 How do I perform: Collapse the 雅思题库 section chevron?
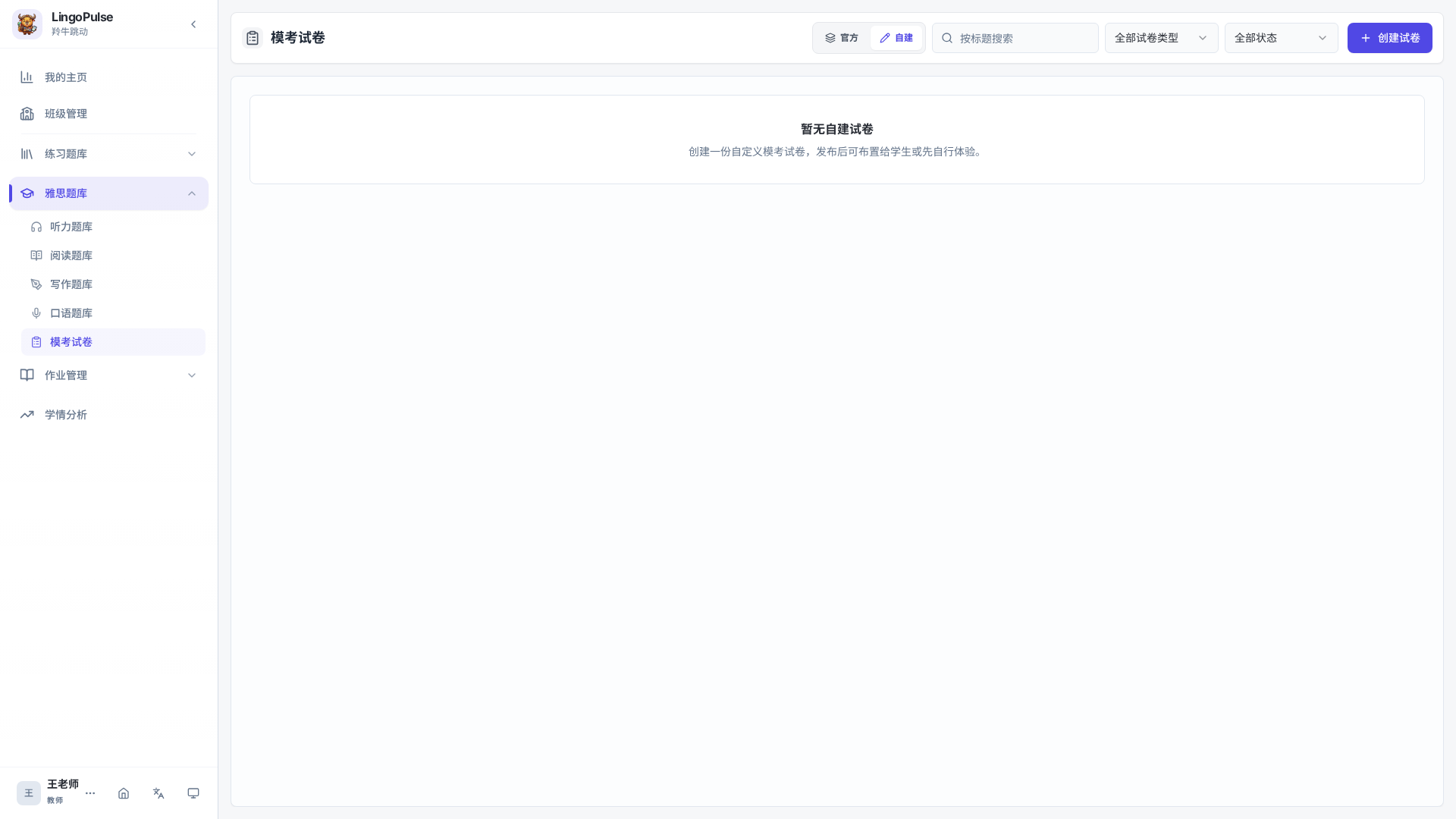pyautogui.click(x=192, y=193)
